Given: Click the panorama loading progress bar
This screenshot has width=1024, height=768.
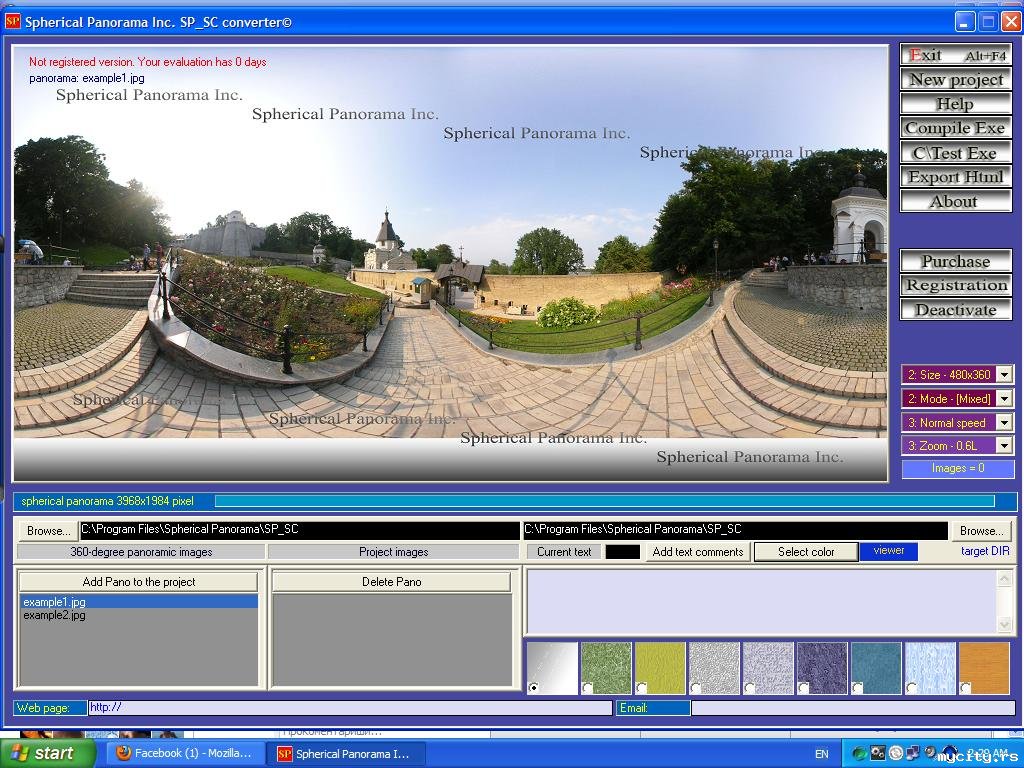Looking at the screenshot, I should point(604,501).
